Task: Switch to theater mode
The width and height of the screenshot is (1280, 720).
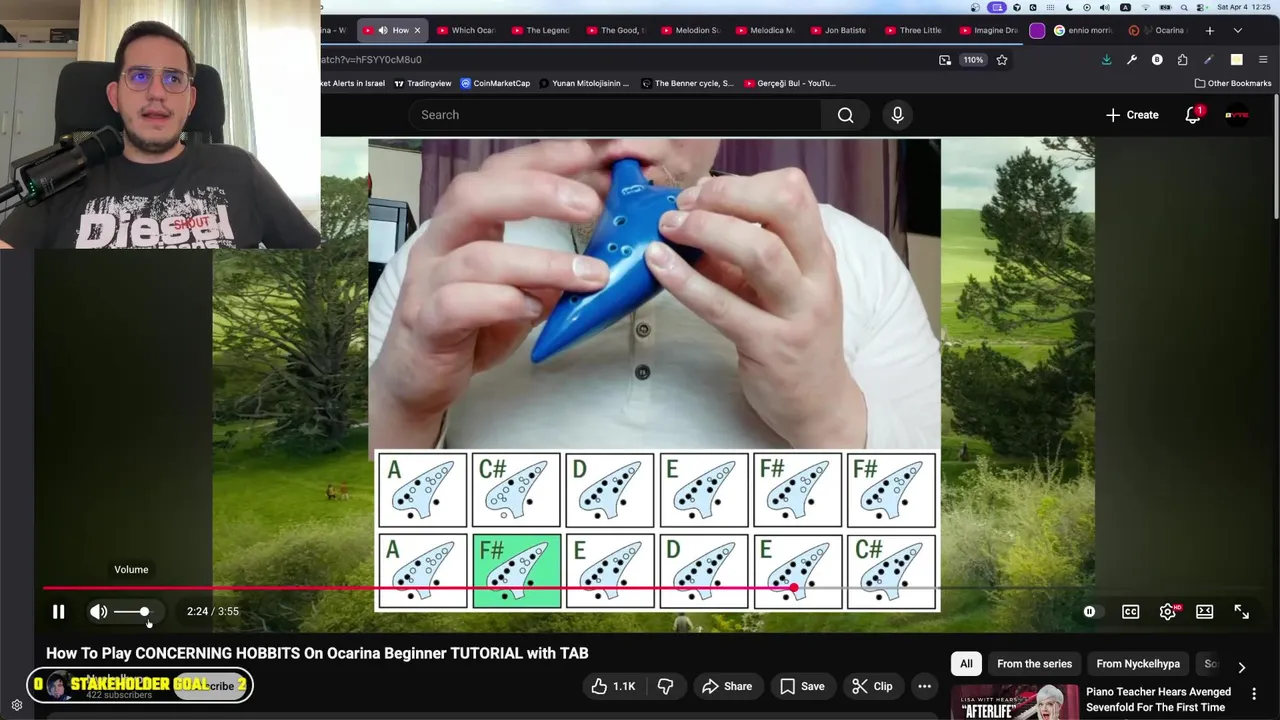Action: 1204,611
